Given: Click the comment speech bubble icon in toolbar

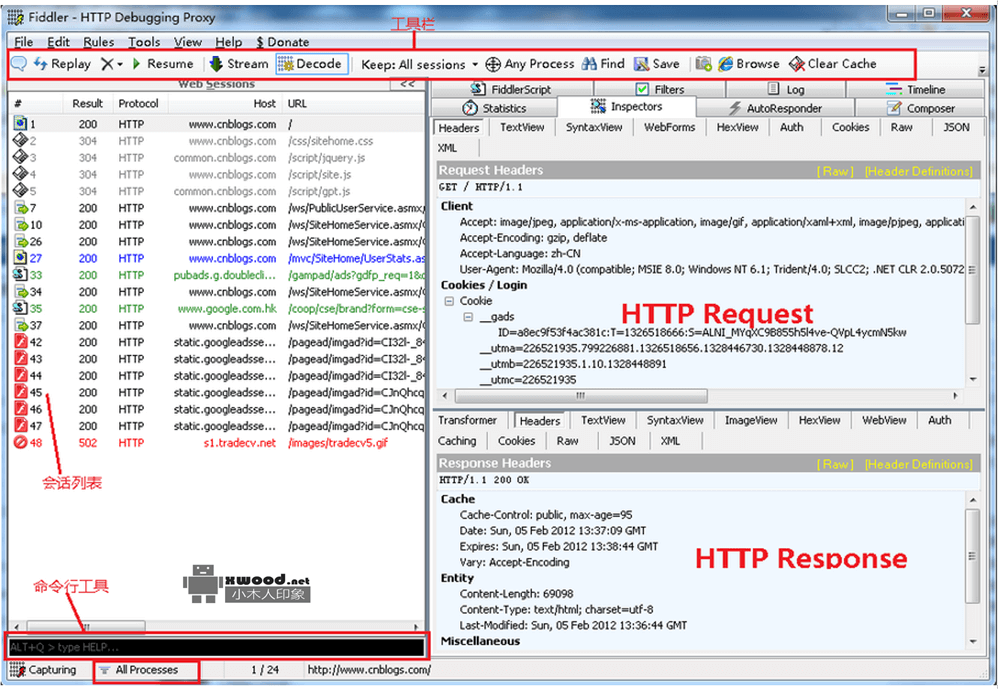Looking at the screenshot, I should (x=18, y=64).
